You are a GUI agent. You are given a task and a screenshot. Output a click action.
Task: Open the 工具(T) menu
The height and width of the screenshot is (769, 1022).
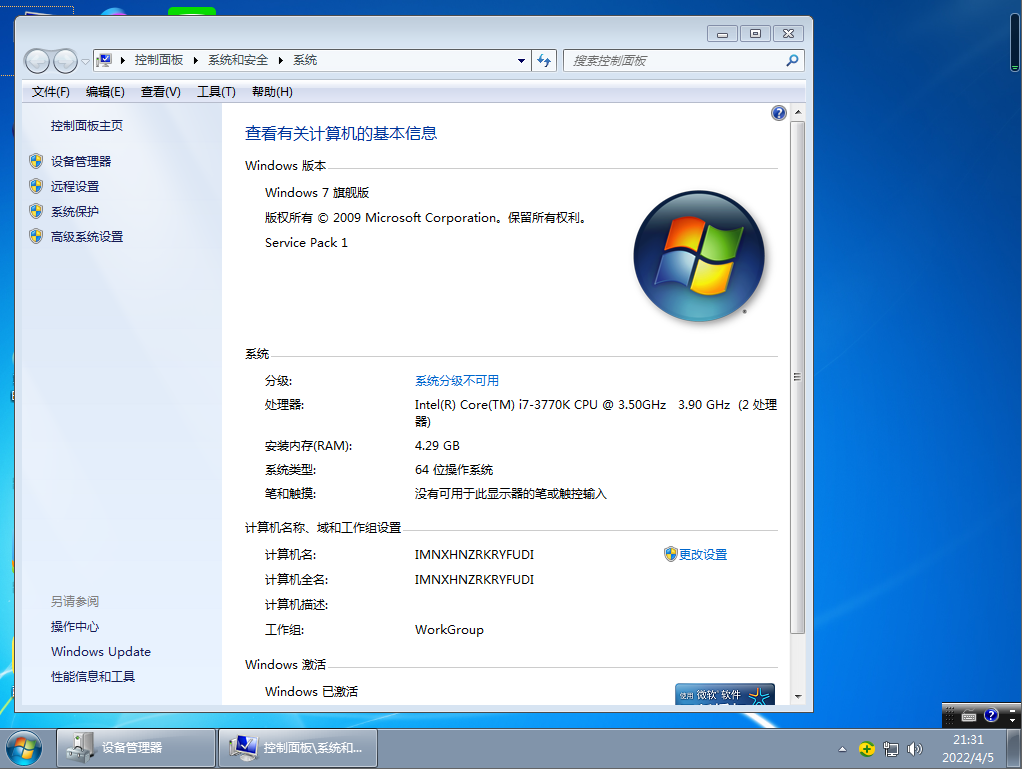(x=216, y=92)
